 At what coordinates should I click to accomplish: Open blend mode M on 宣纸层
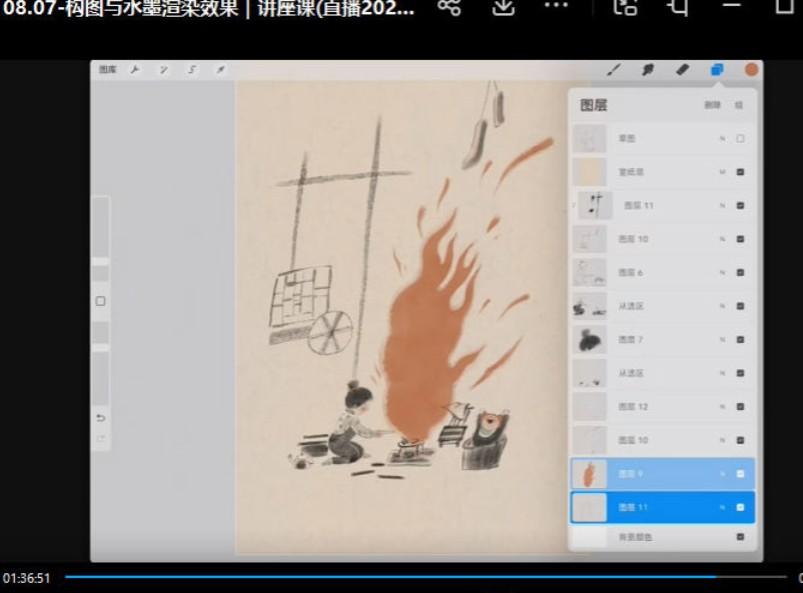point(722,172)
